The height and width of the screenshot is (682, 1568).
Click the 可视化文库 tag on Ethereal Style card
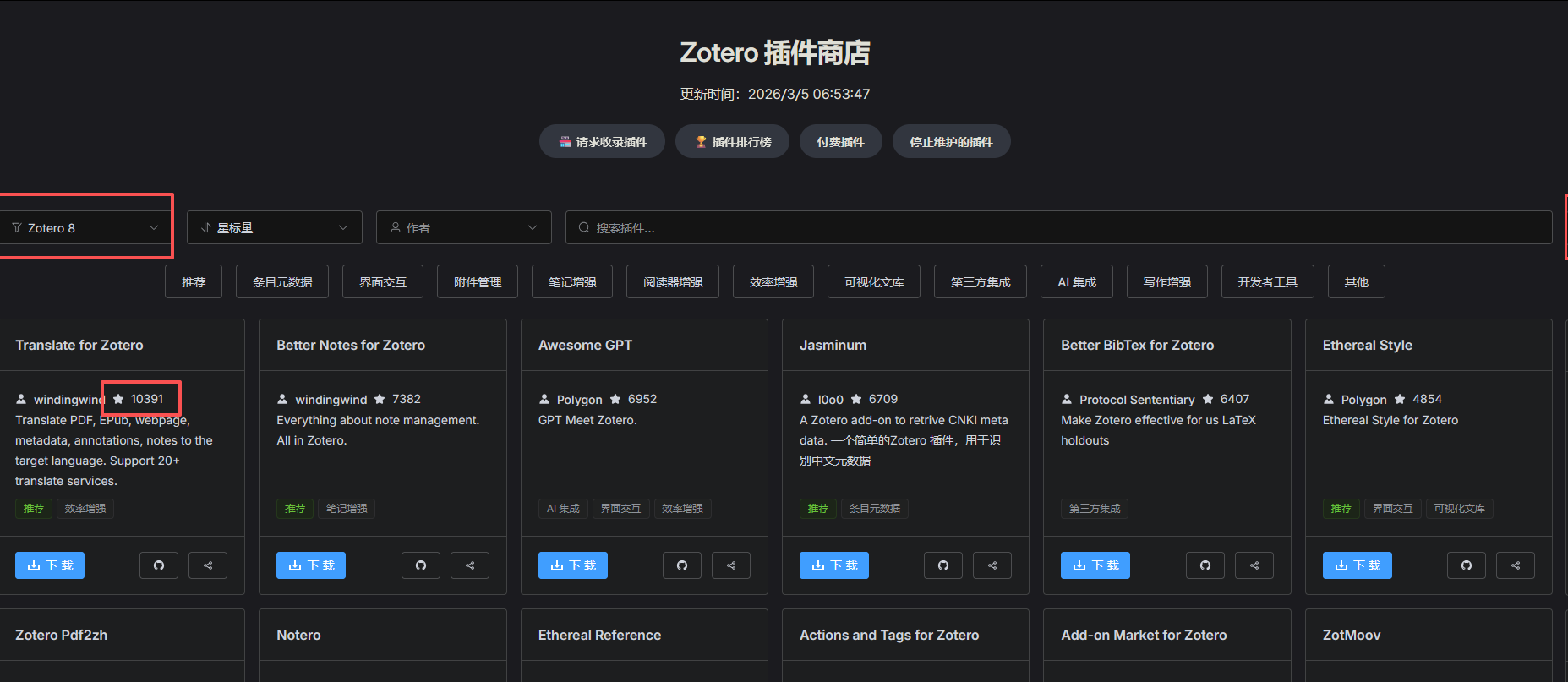pos(1460,508)
